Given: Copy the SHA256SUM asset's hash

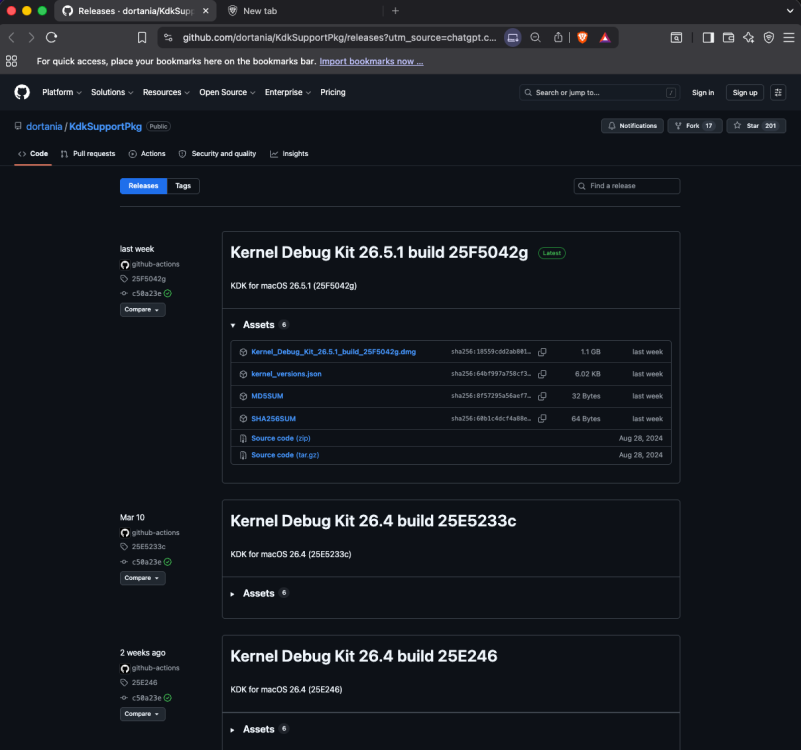Looking at the screenshot, I should pyautogui.click(x=543, y=418).
